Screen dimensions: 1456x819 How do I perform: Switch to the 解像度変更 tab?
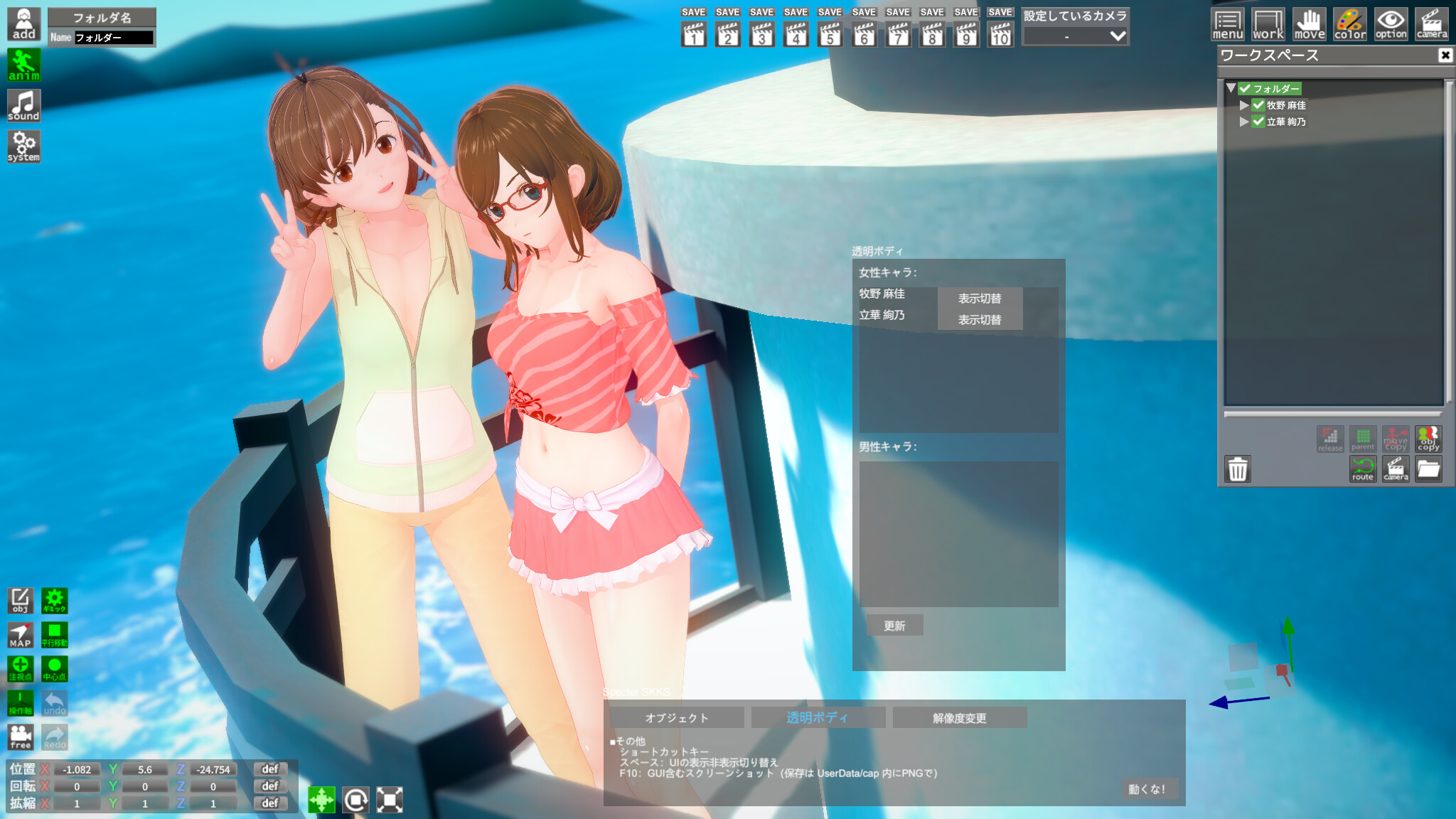[x=959, y=718]
